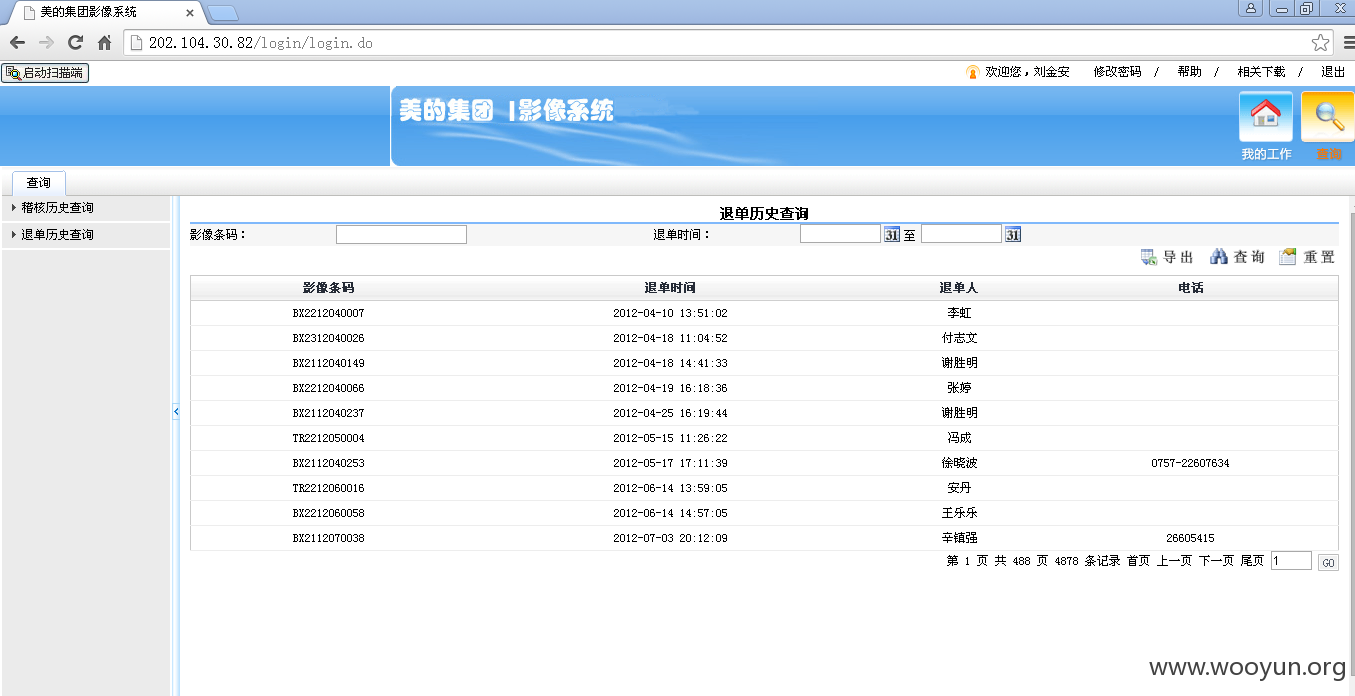Bookmark page with star icon
Image resolution: width=1355 pixels, height=696 pixels.
point(1320,43)
